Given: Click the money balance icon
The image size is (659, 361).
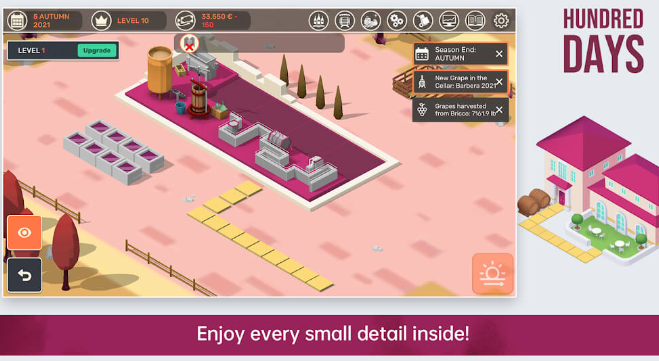Looking at the screenshot, I should pos(185,20).
